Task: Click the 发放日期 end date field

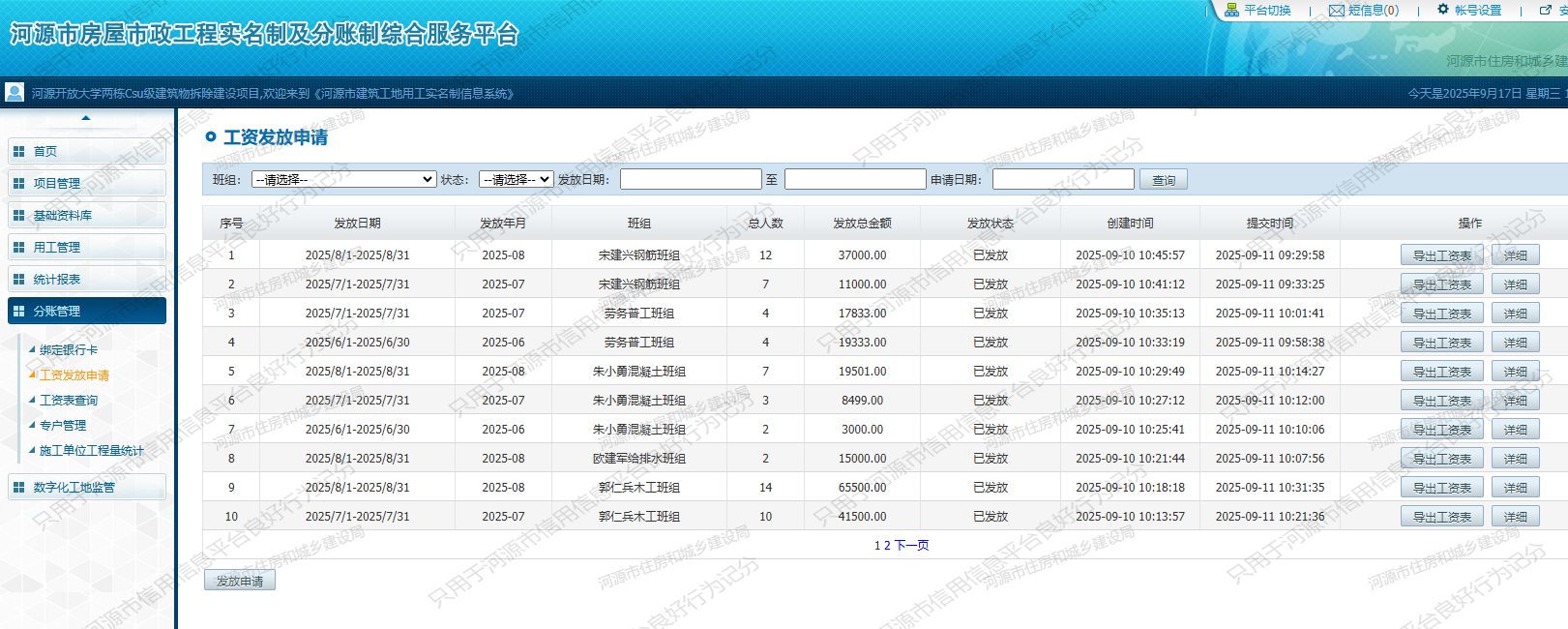Action: [x=855, y=179]
